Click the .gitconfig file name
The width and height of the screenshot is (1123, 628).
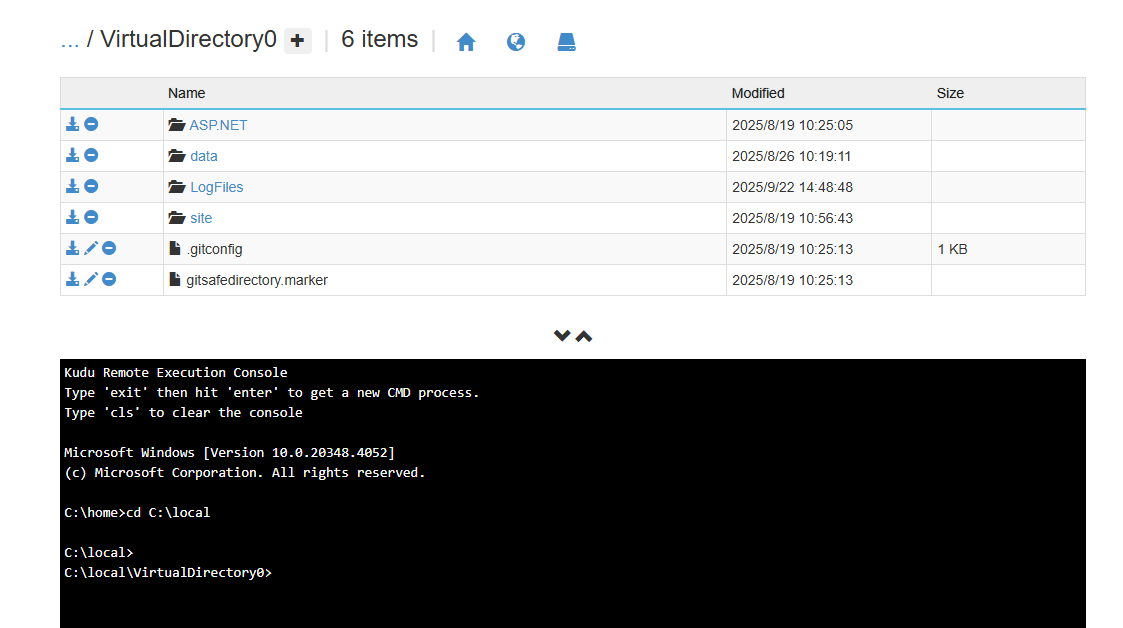click(x=215, y=249)
